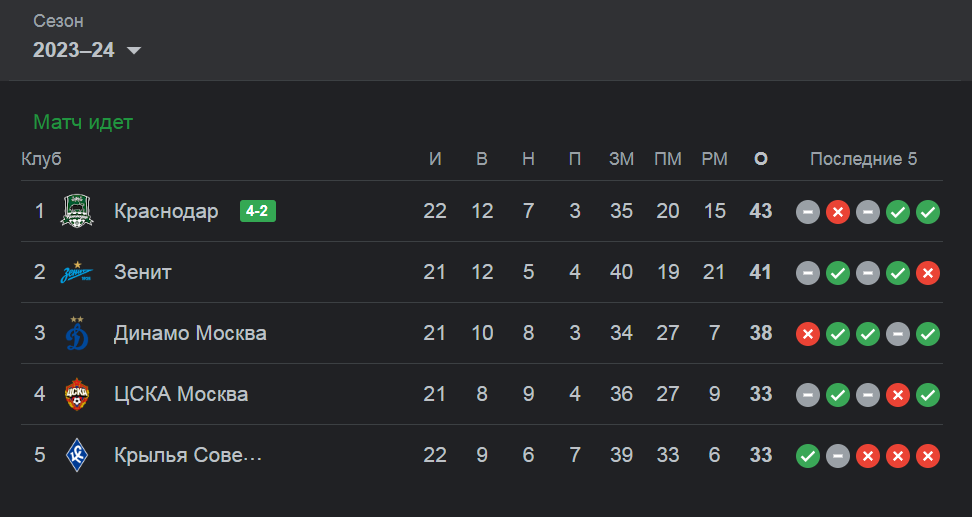
Task: Open the Динамо Москва team link
Action: click(190, 333)
